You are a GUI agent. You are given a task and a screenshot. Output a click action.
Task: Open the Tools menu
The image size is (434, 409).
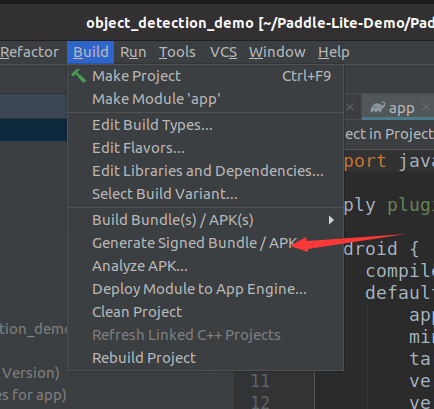(x=177, y=52)
